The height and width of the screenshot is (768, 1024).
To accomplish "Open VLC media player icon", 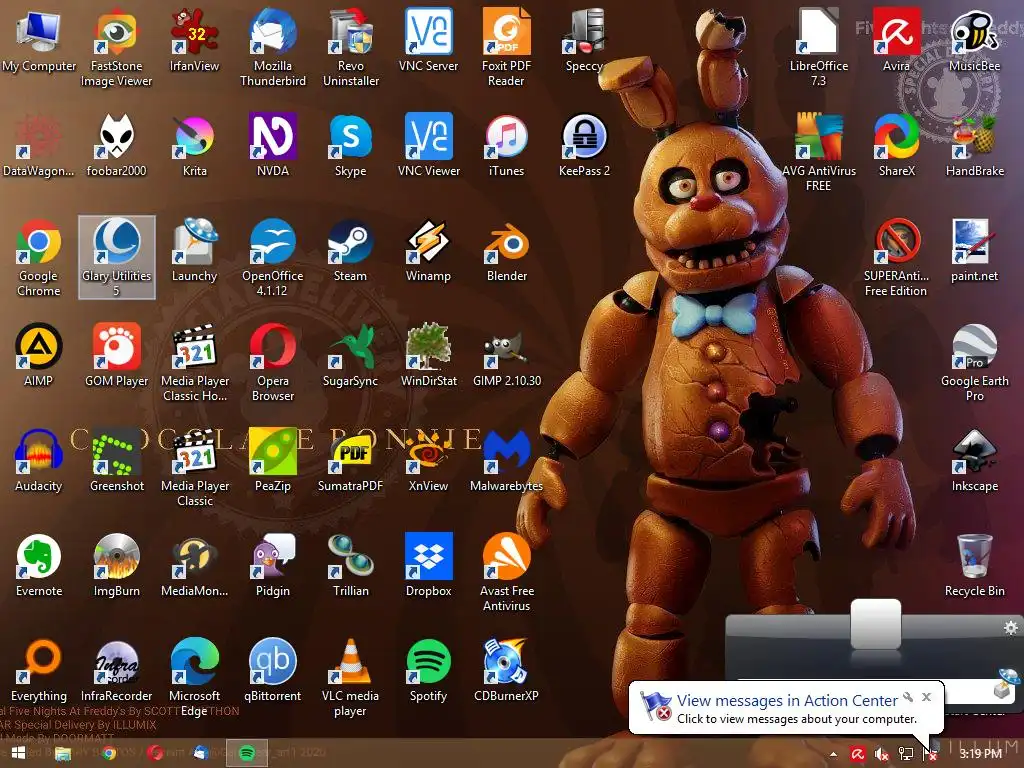I will 351,679.
